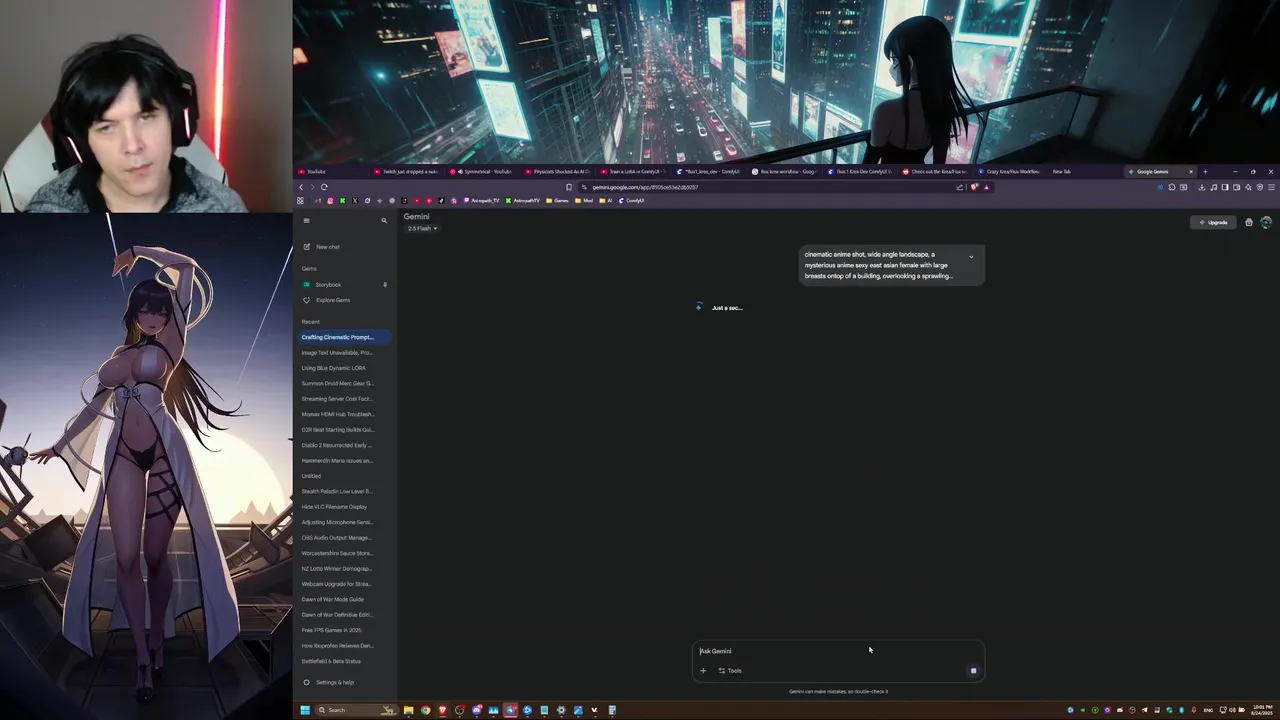Image resolution: width=1280 pixels, height=720 pixels.
Task: Switch to the Check out the Krea/Flux tab
Action: point(937,171)
